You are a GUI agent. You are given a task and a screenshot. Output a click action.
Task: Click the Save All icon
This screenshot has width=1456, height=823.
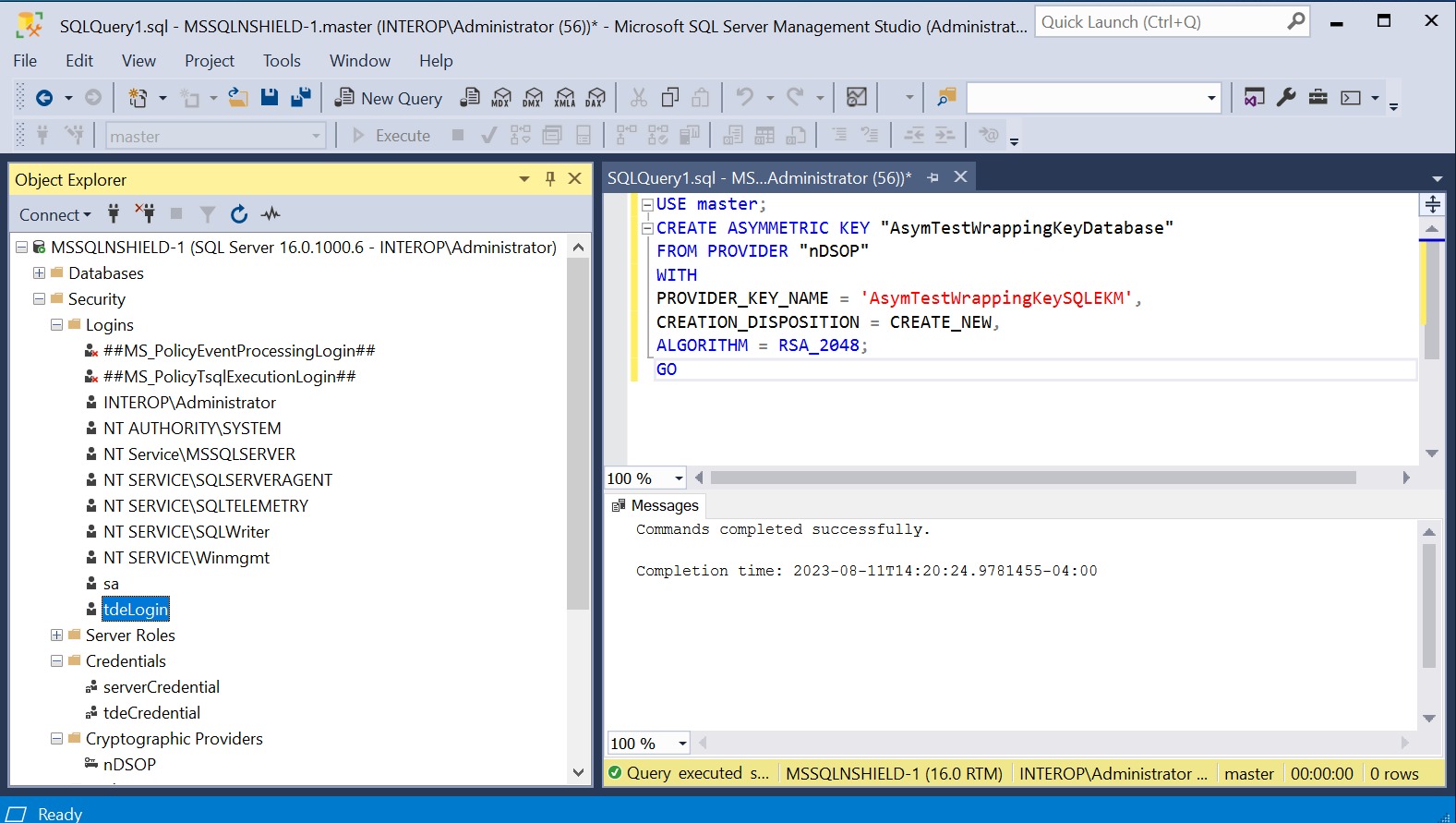click(300, 98)
